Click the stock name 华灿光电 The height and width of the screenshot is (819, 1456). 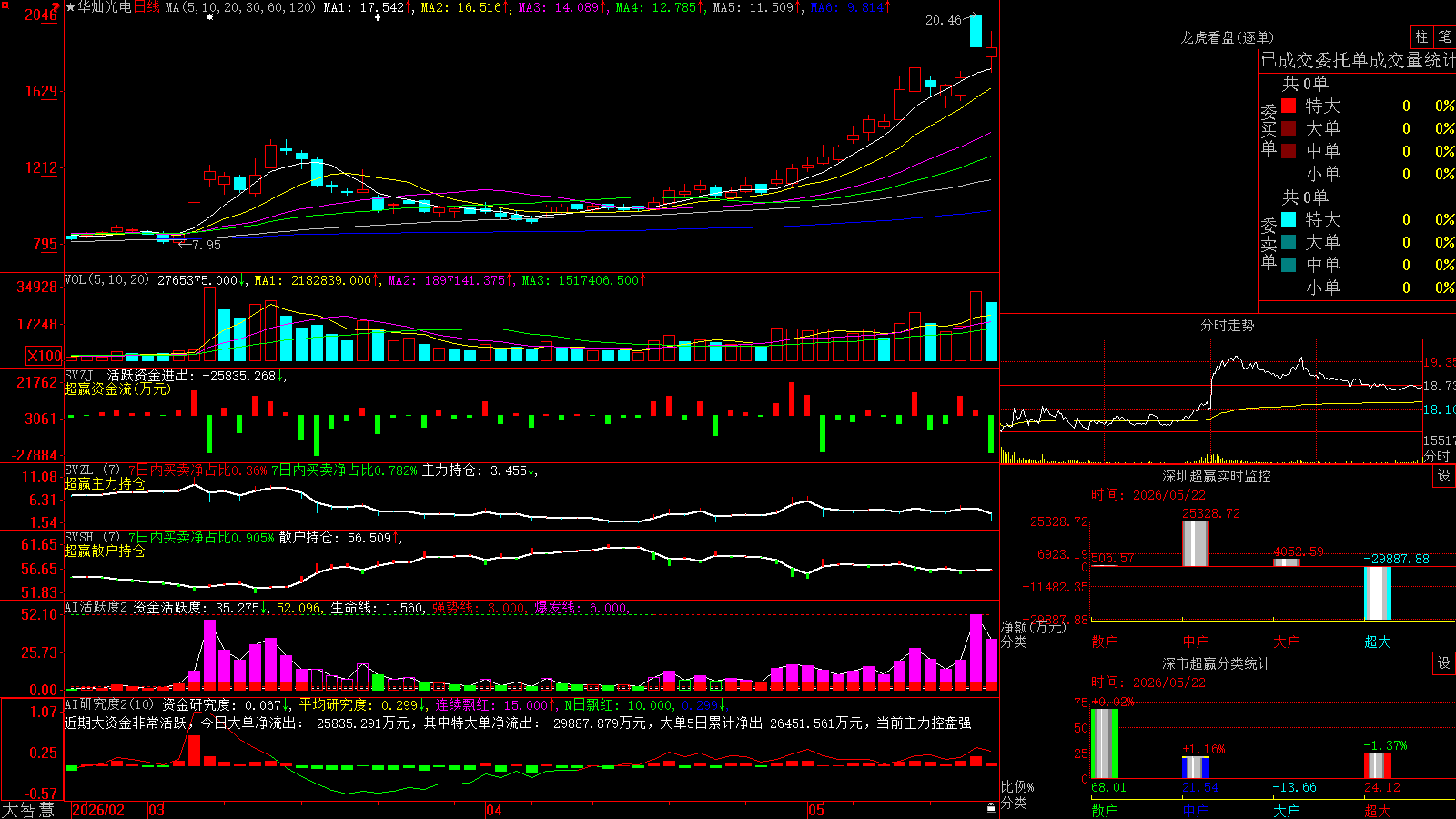[105, 7]
